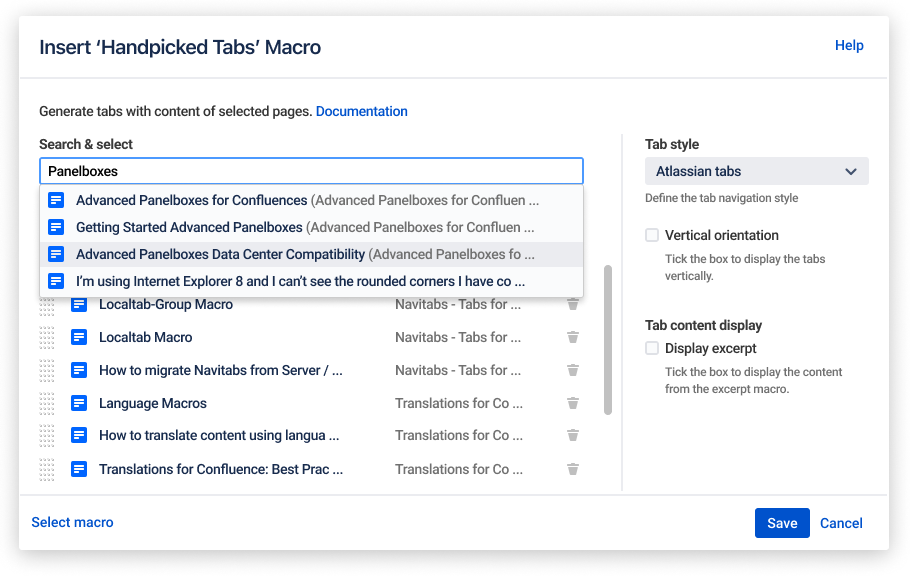910x580 pixels.
Task: Save the Handpicked Tabs macro
Action: (x=782, y=523)
